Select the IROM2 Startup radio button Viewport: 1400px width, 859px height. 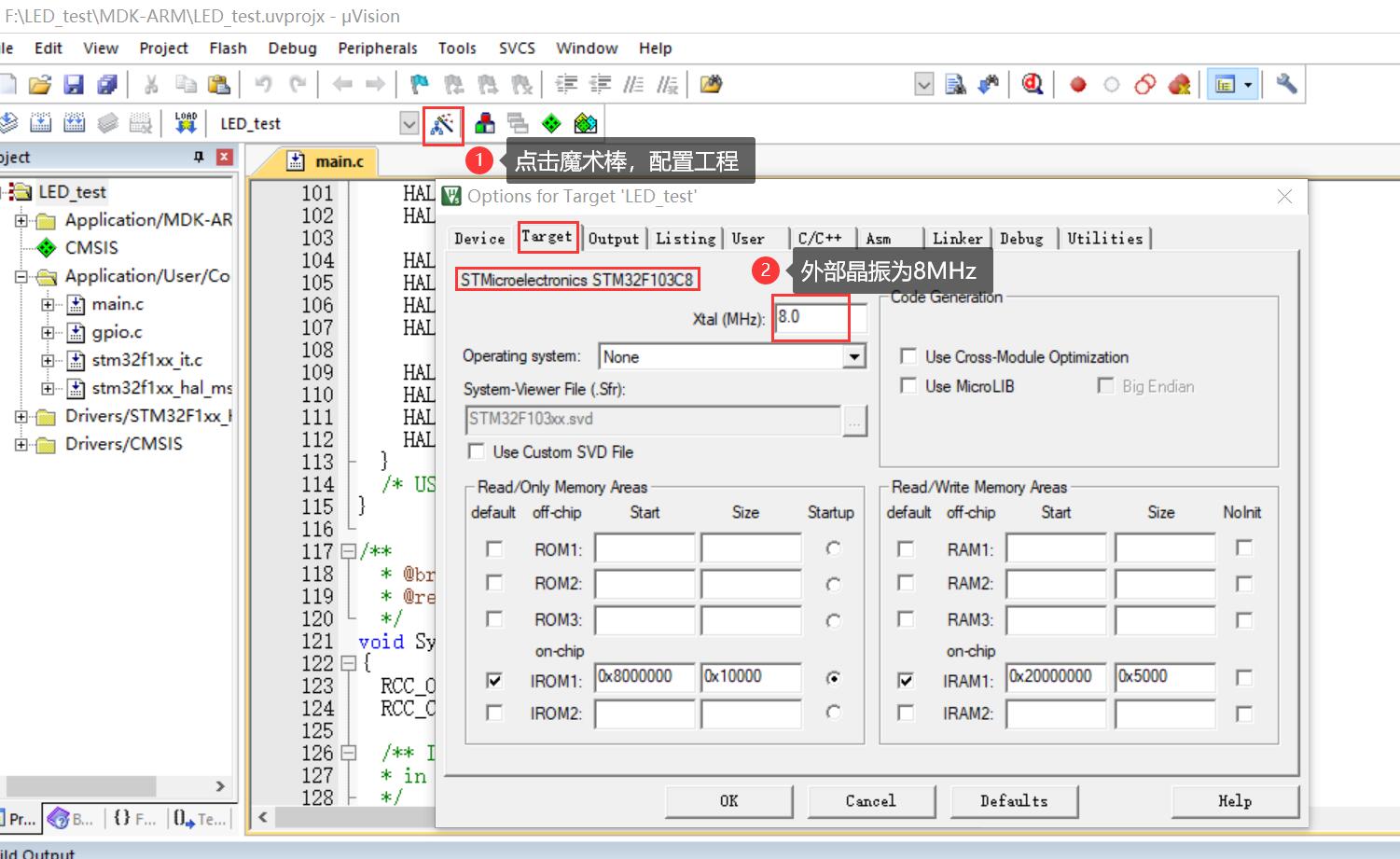coord(833,713)
